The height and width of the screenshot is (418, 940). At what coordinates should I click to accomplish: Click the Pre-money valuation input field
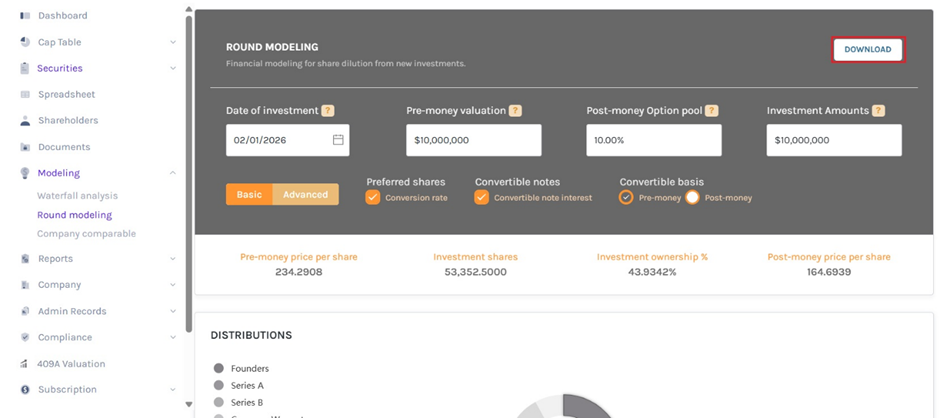tap(473, 140)
